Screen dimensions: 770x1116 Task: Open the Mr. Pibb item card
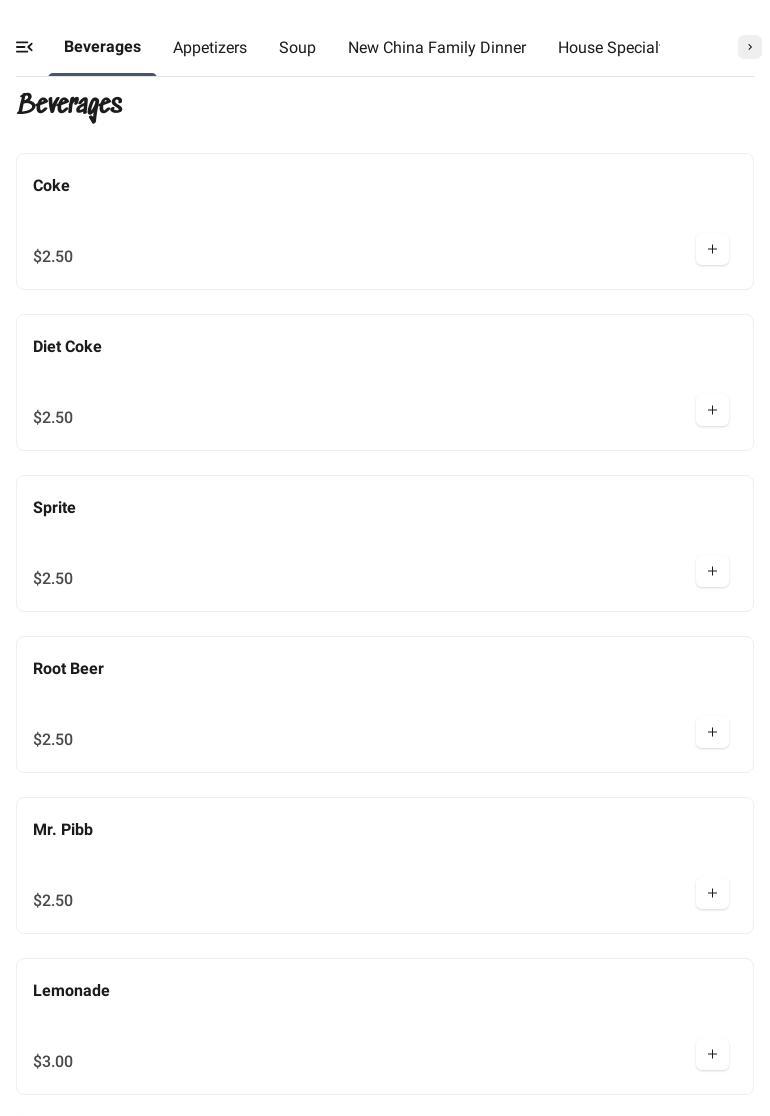pos(63,830)
